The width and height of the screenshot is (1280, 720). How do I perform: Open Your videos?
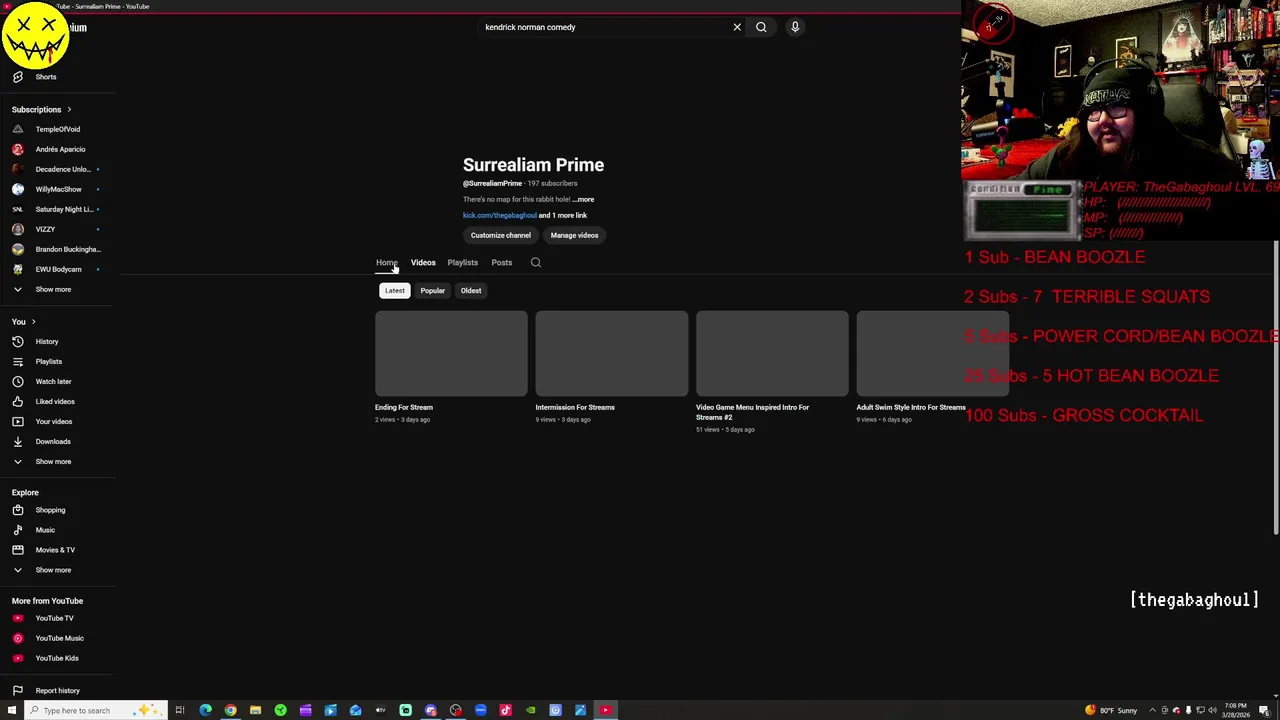tap(54, 421)
